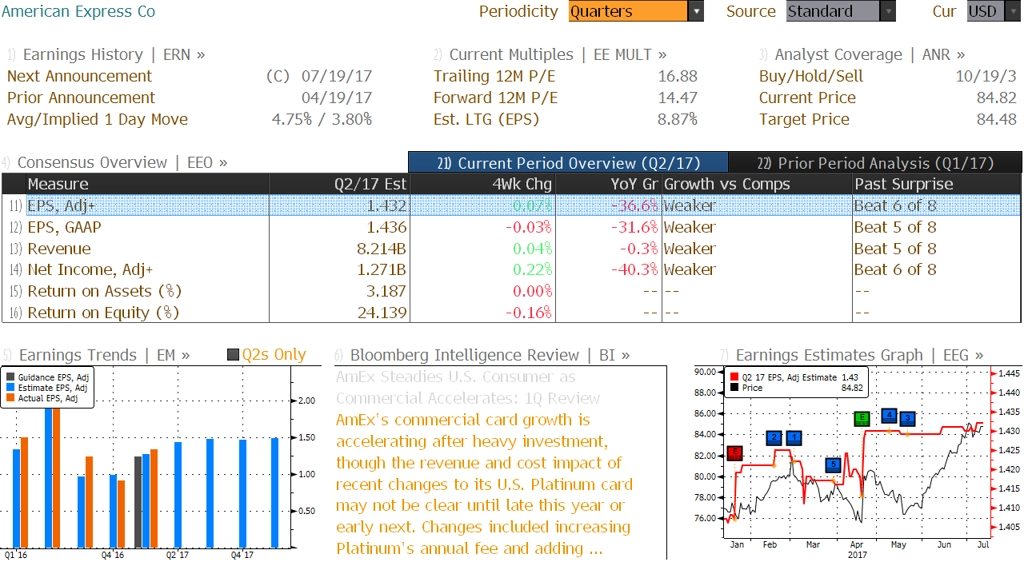The height and width of the screenshot is (562, 1024).
Task: Click the Actual EPS orange legend swatch
Action: (10, 398)
